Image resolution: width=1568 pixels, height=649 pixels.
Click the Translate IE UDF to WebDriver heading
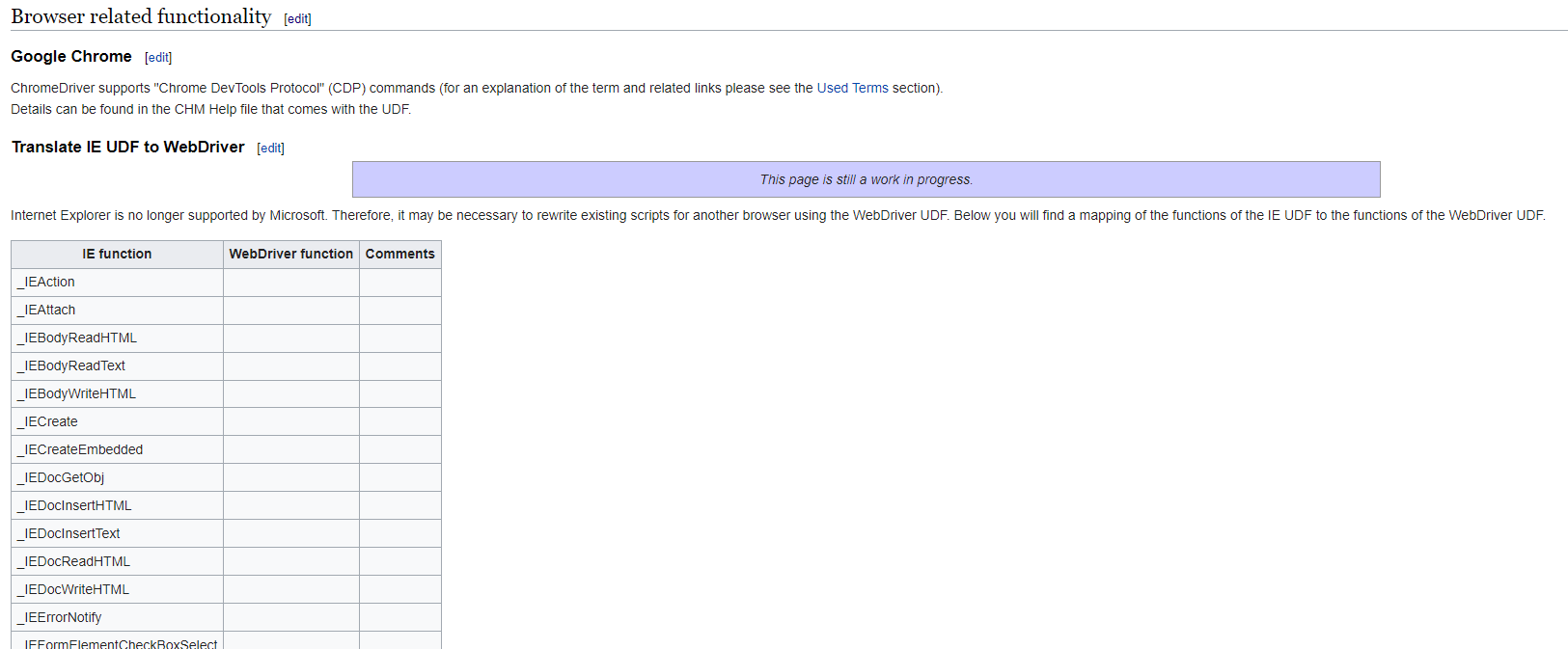(x=128, y=148)
